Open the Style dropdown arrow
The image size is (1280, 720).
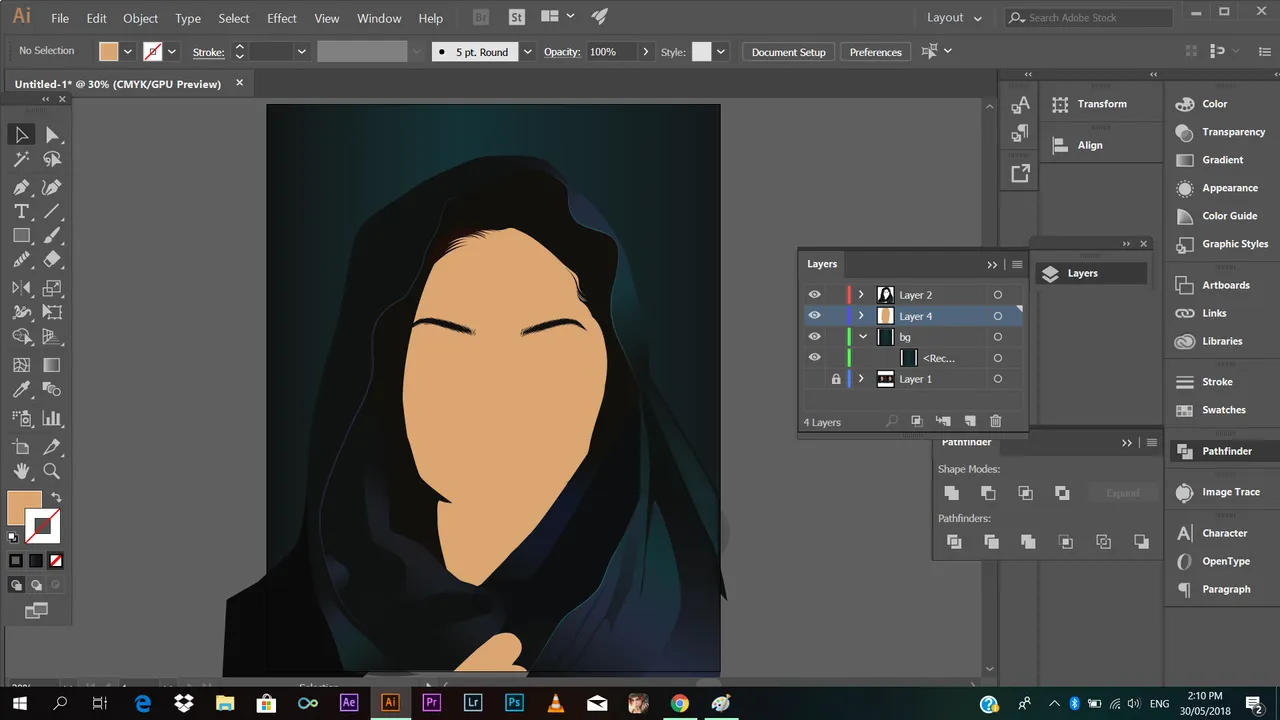tap(721, 52)
